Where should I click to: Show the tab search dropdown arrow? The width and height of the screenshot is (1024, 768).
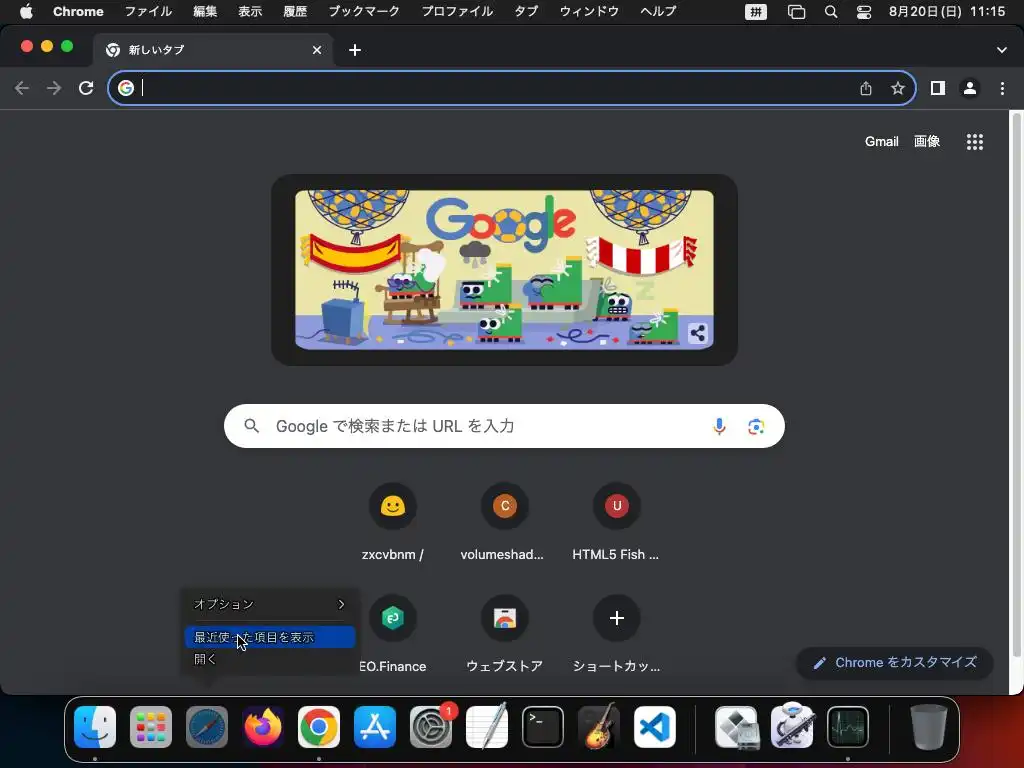point(1002,50)
